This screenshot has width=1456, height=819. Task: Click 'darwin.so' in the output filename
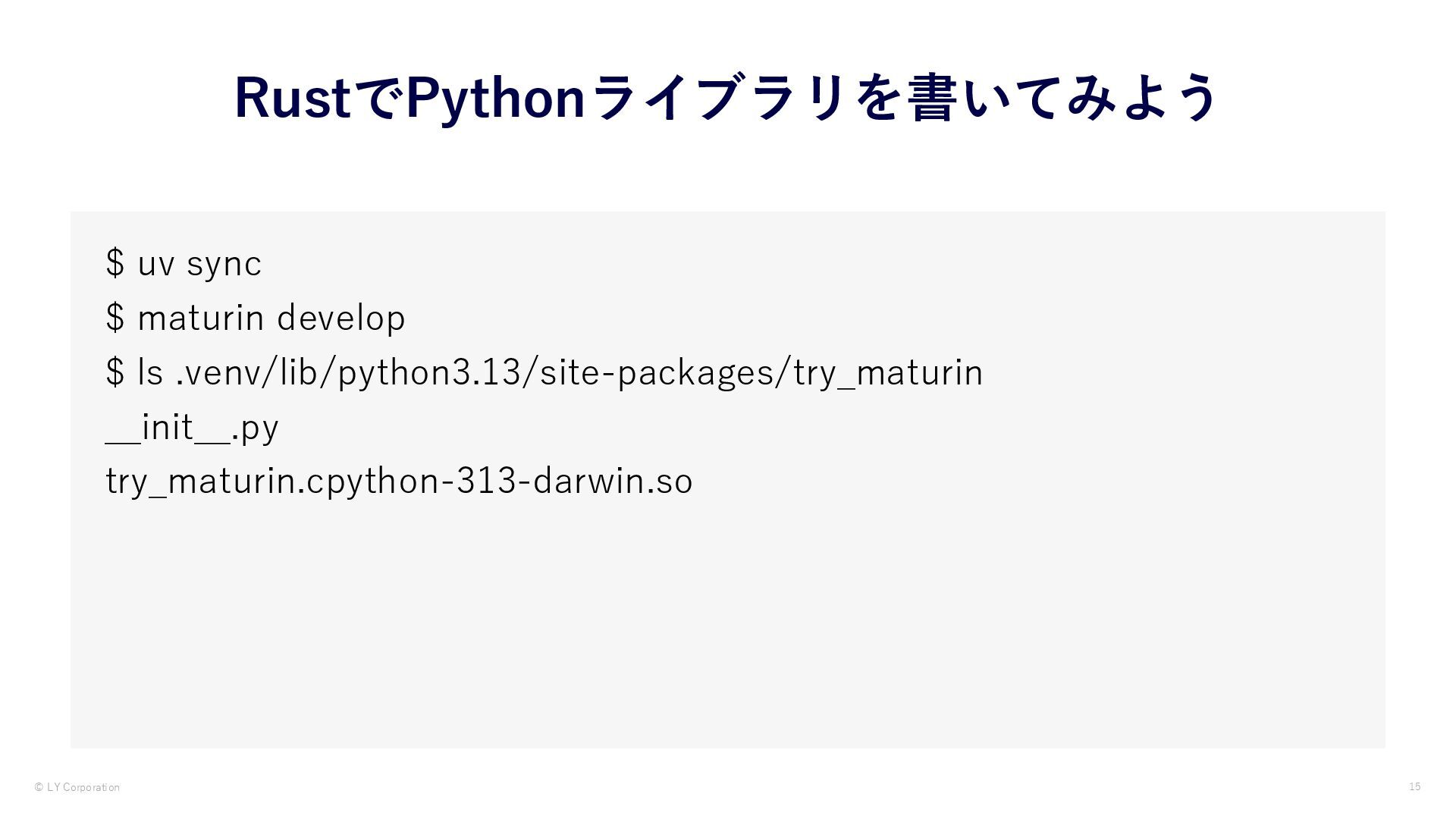(613, 482)
